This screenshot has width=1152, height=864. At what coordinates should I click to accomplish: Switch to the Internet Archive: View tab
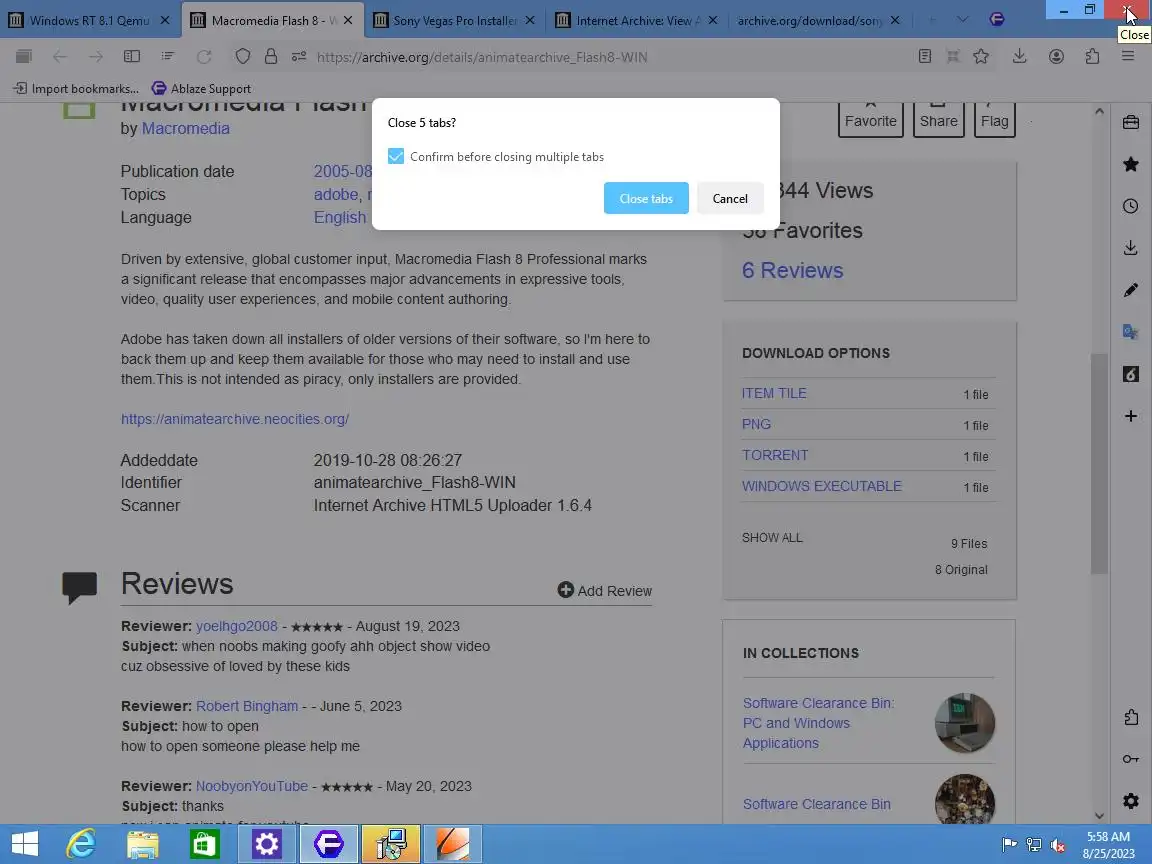point(636,21)
